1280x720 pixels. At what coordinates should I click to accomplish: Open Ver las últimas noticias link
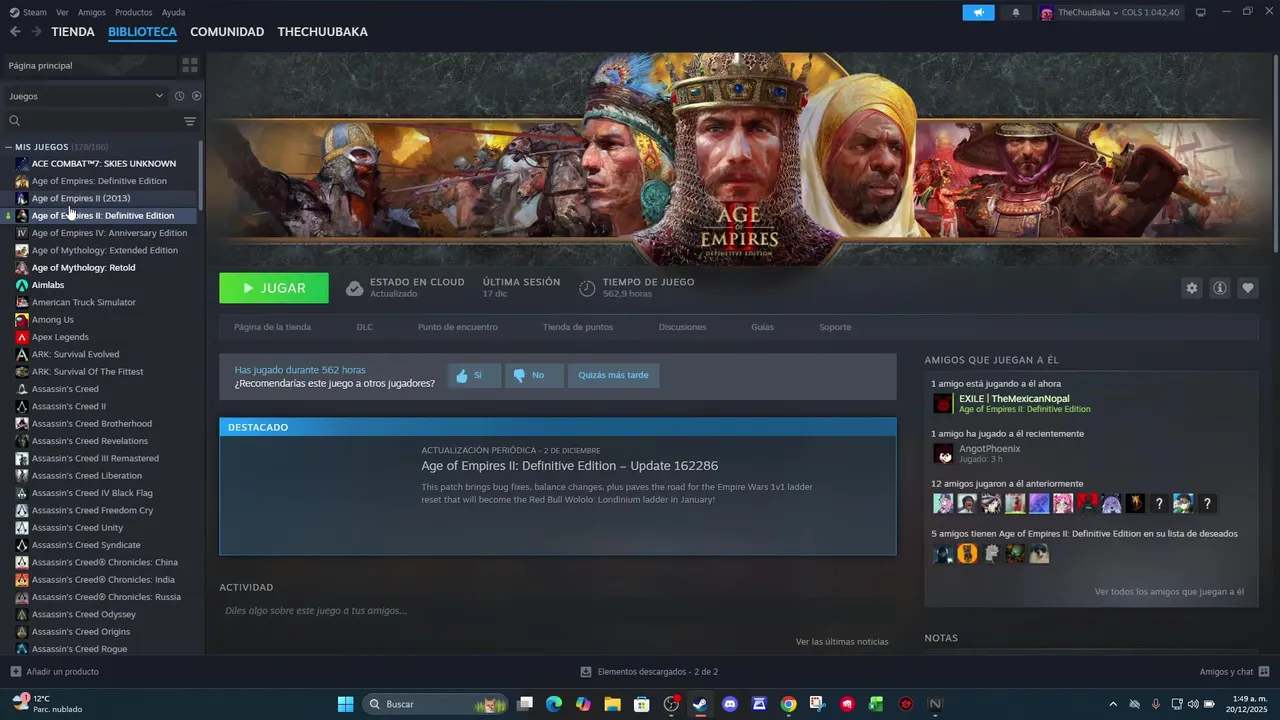click(x=842, y=641)
